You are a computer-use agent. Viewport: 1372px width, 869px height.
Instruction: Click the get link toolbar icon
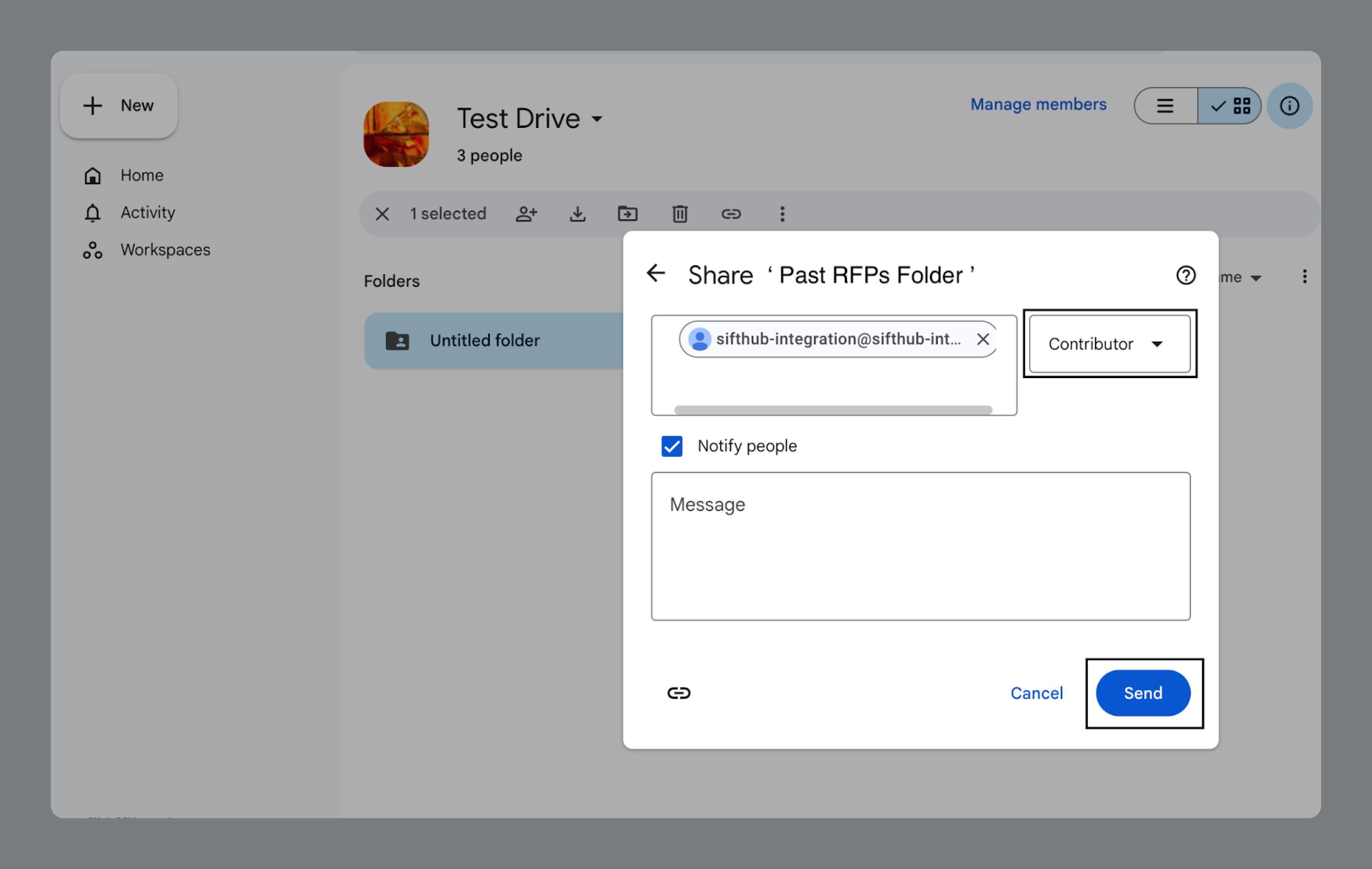pos(730,214)
